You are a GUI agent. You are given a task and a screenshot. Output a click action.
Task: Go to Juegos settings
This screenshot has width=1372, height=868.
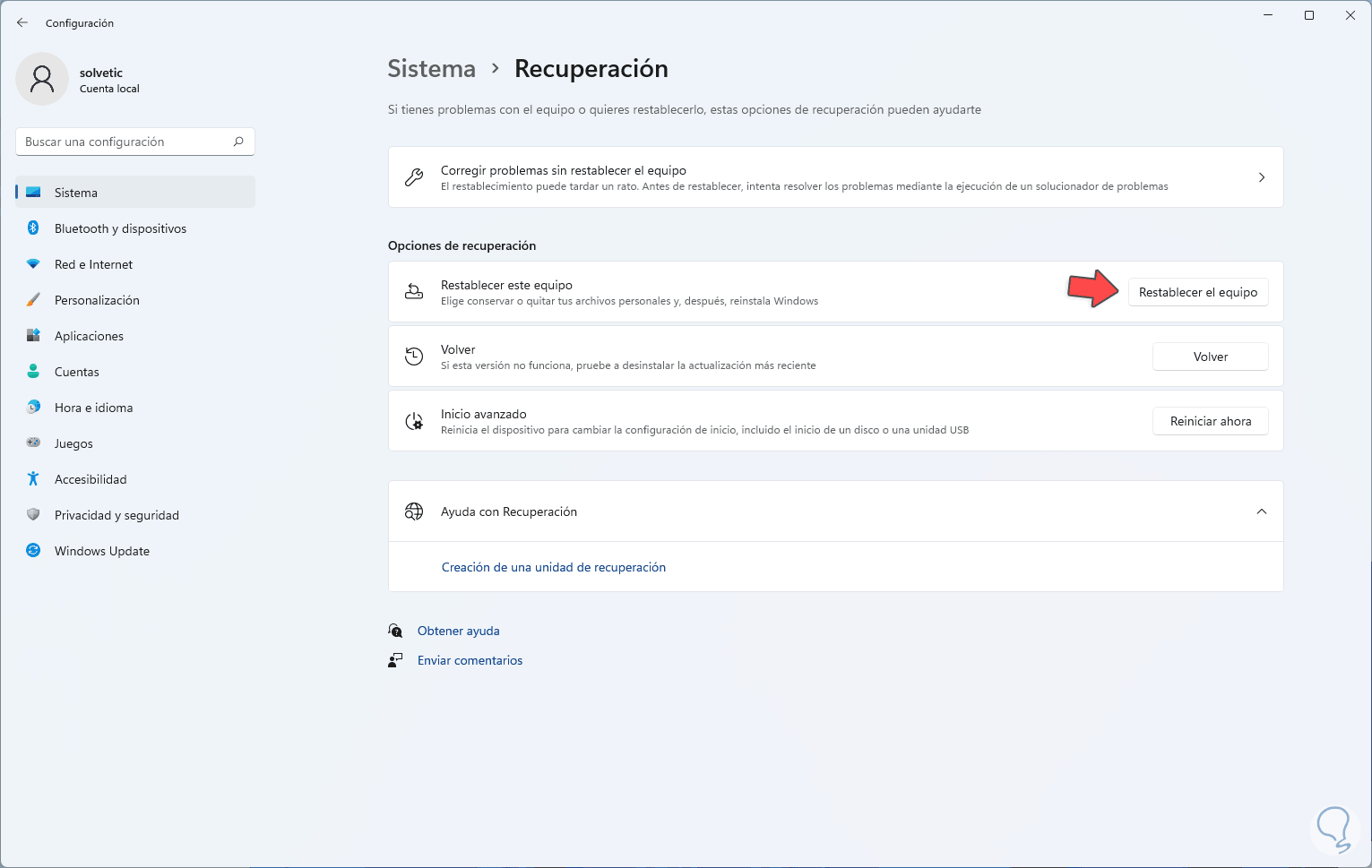point(135,443)
